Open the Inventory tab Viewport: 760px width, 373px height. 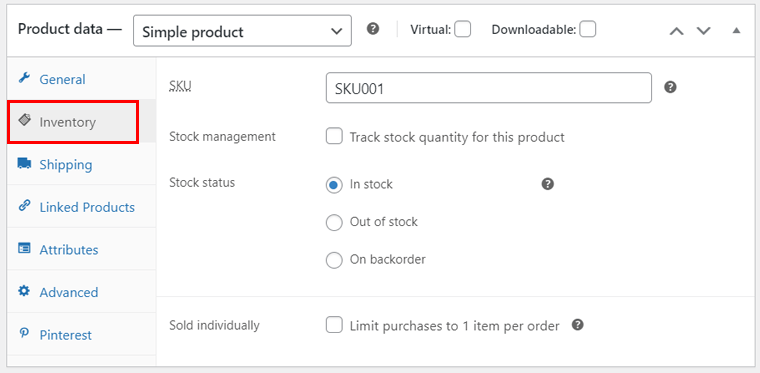(81, 122)
